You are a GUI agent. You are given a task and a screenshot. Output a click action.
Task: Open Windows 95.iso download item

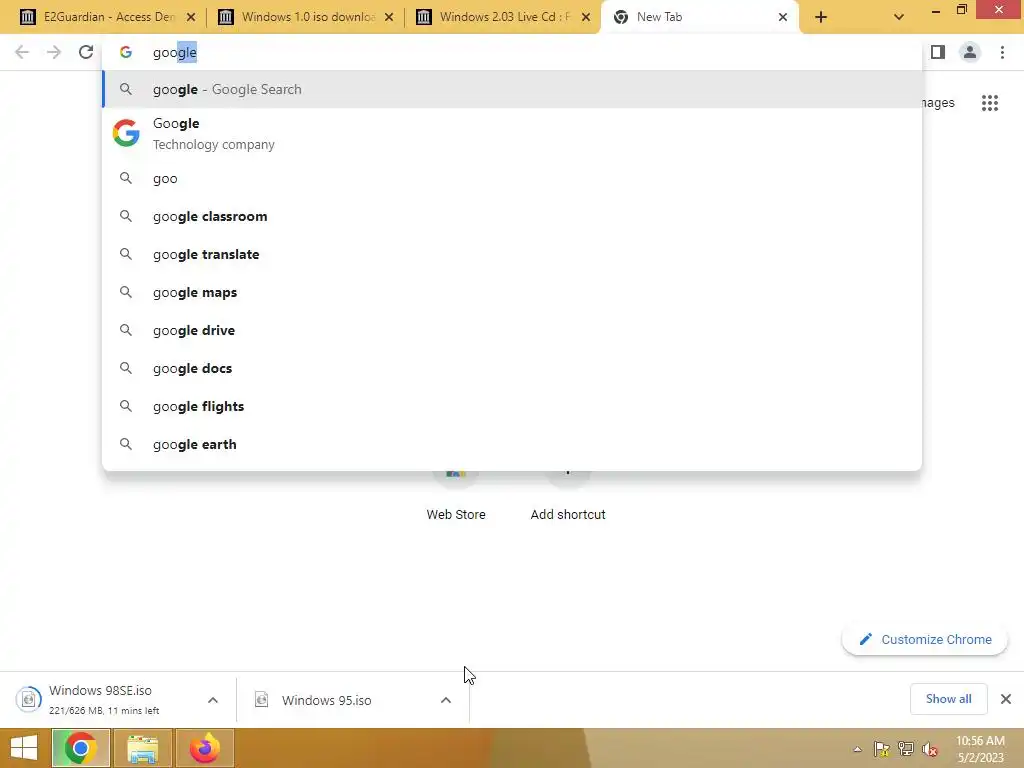pos(327,700)
